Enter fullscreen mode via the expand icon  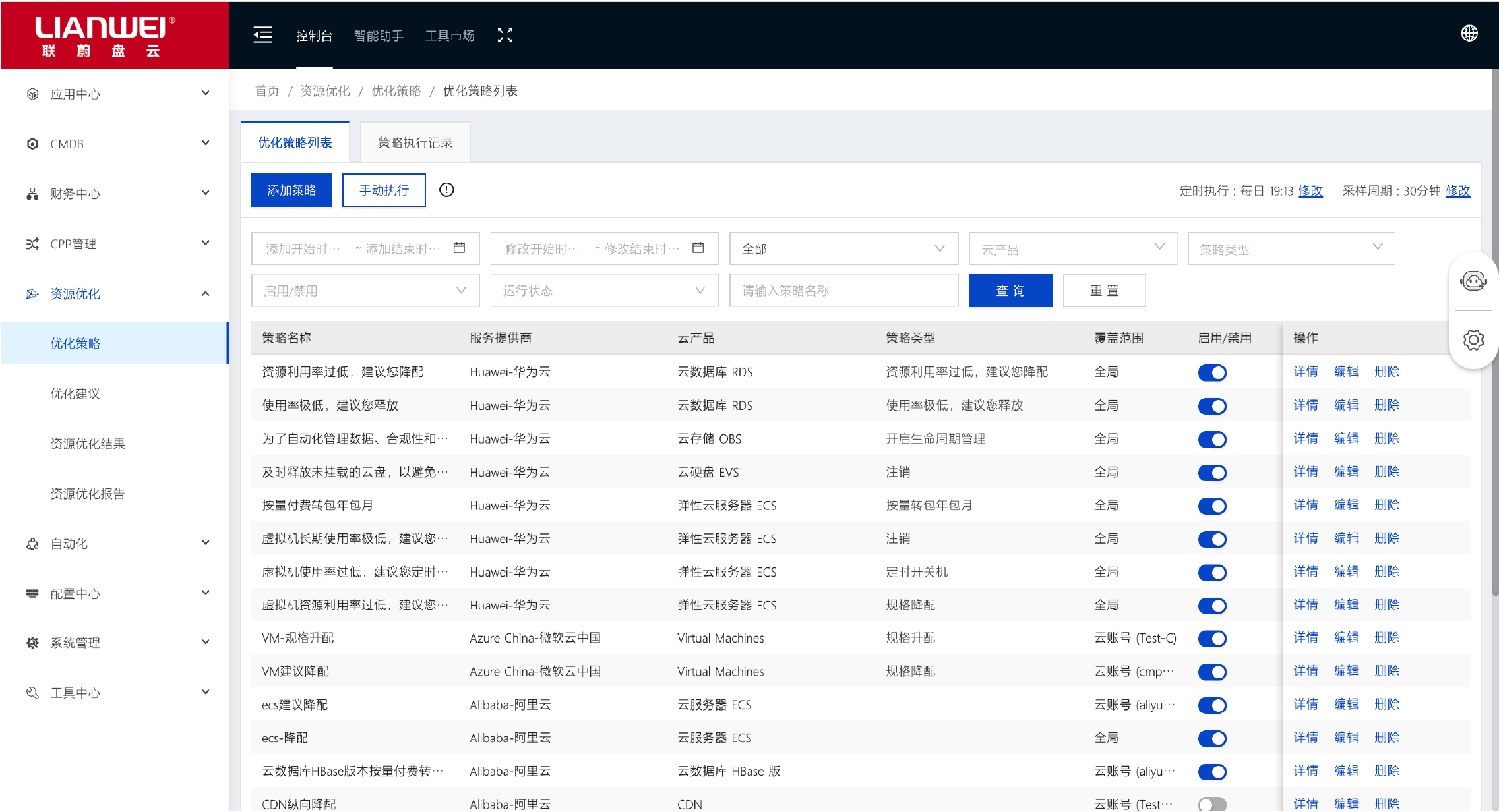click(x=505, y=35)
